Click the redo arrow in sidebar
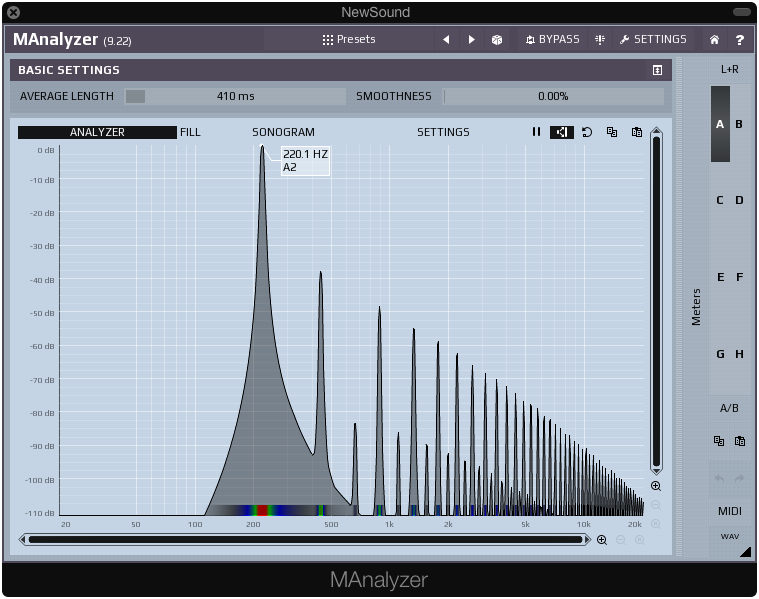This screenshot has width=759, height=599. click(x=740, y=478)
